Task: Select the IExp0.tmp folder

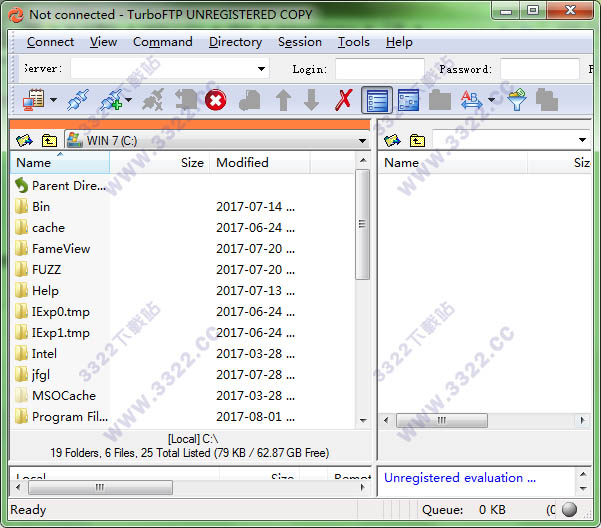Action: (52, 312)
